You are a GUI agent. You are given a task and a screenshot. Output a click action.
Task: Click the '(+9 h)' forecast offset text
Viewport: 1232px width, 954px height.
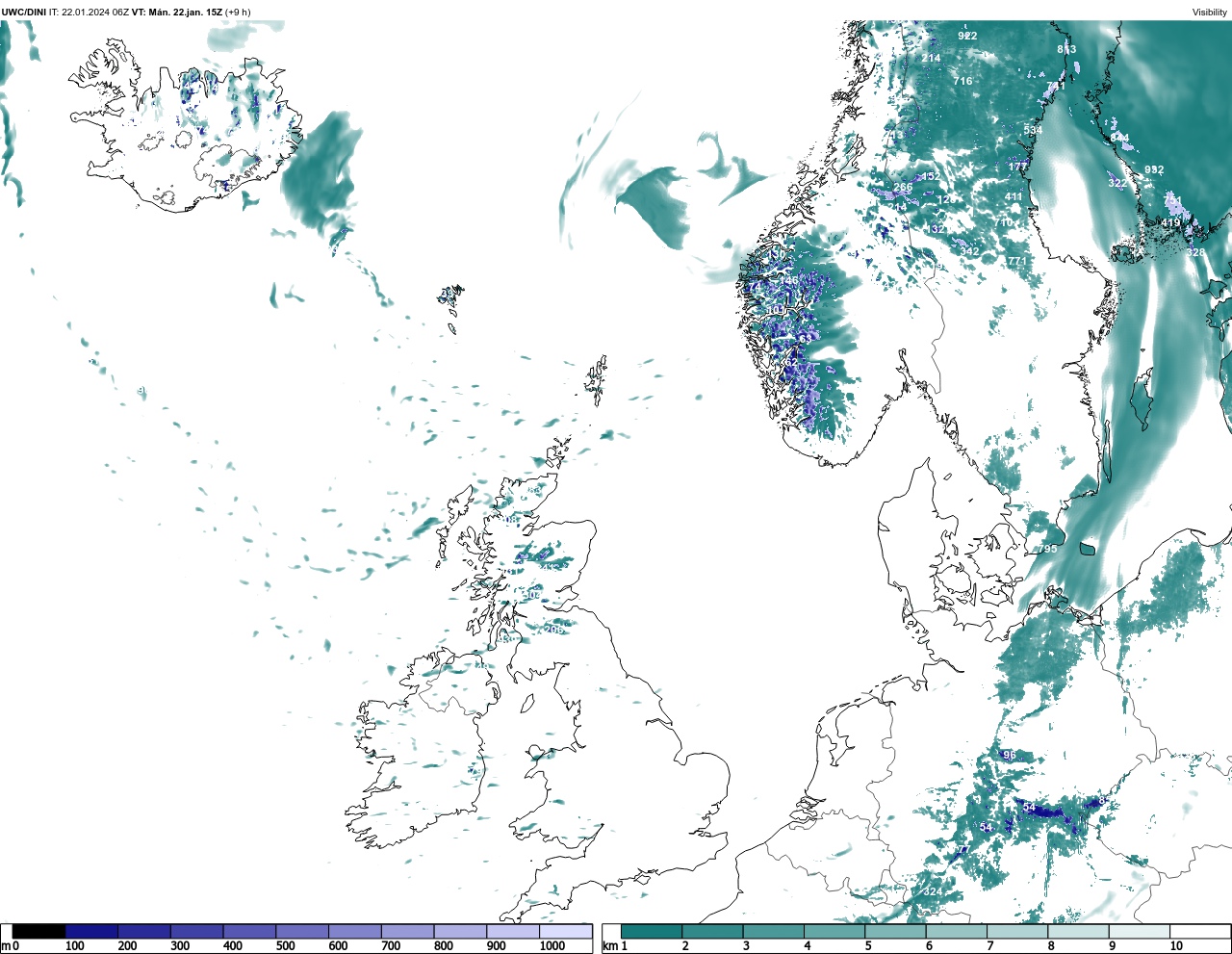(238, 13)
